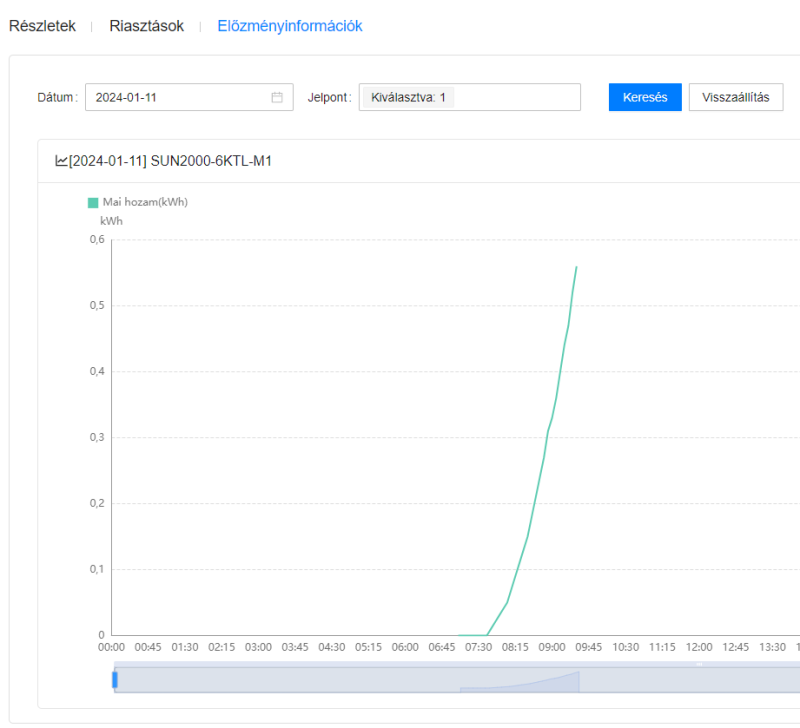
Task: Click the left handle of the zoom slider
Action: tap(115, 680)
